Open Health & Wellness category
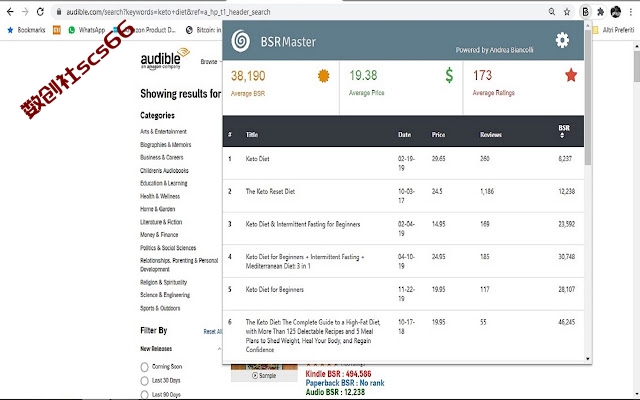Screen dimensions: 640x400 [x=160, y=196]
